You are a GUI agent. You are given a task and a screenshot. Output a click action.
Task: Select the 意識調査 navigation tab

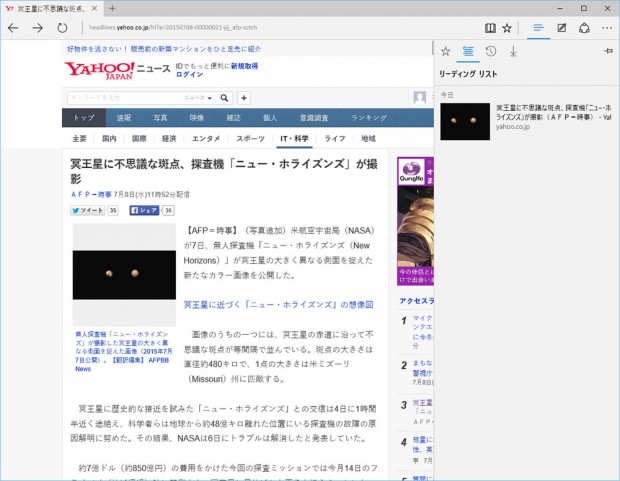[314, 118]
